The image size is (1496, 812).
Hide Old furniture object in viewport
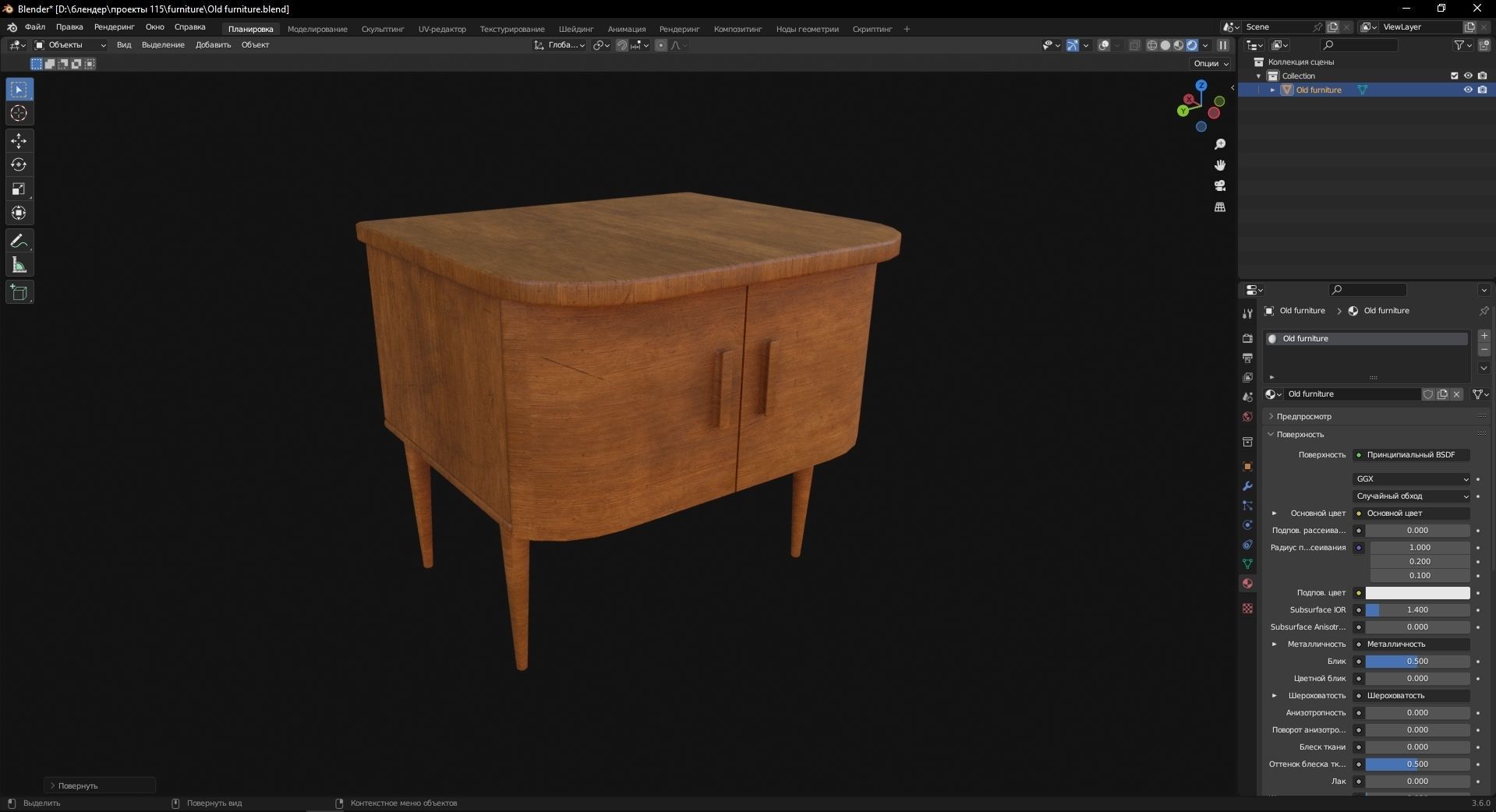tap(1468, 90)
